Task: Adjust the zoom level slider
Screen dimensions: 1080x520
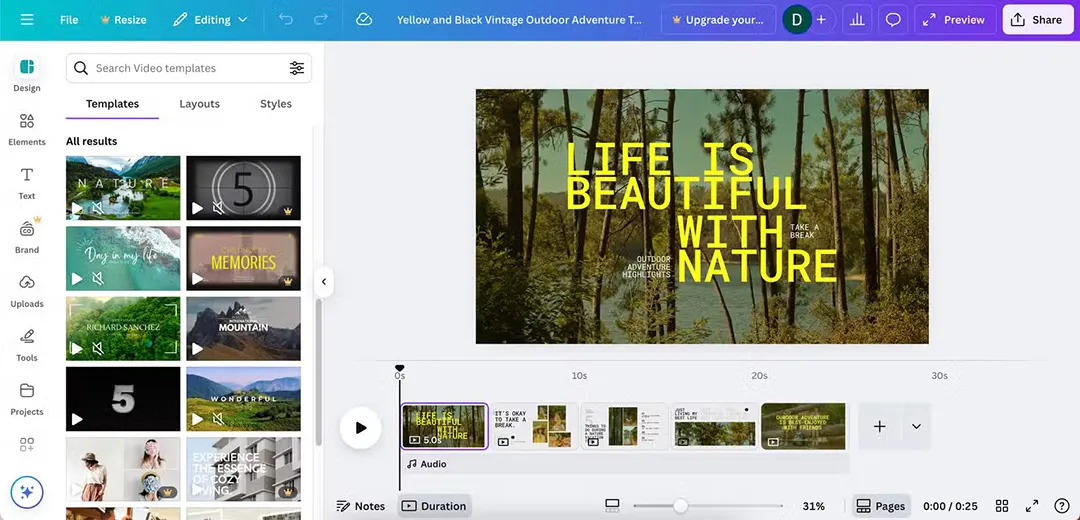Action: pyautogui.click(x=680, y=506)
